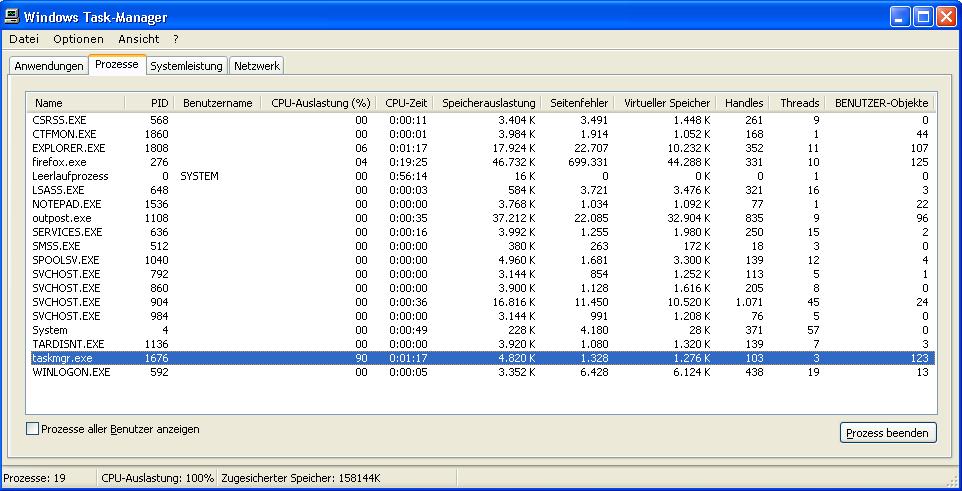Viewport: 962px width, 491px height.
Task: Click 'CPU-Auslastung: 100%' in status bar
Action: tap(157, 478)
